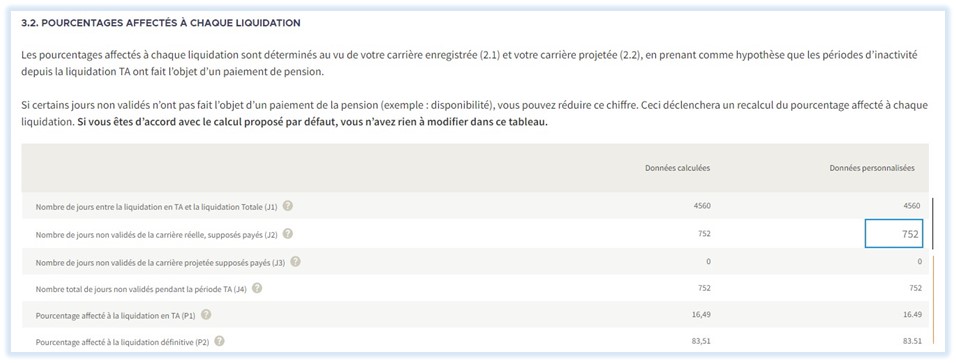Screen dimensions: 956x363
Task: Select the Données personnalisées column header
Action: click(872, 168)
